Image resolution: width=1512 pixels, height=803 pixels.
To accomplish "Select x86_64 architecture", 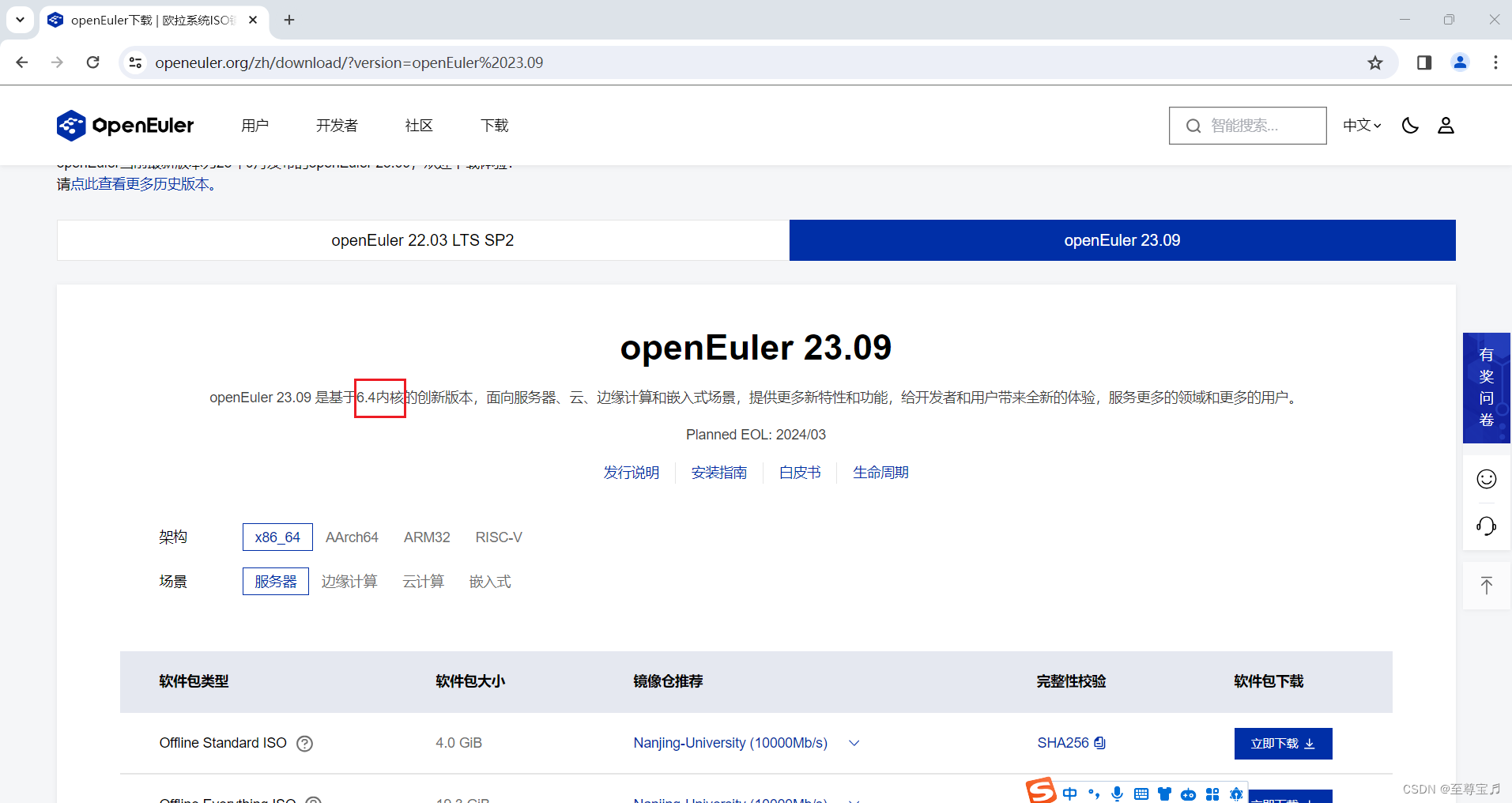I will point(277,537).
